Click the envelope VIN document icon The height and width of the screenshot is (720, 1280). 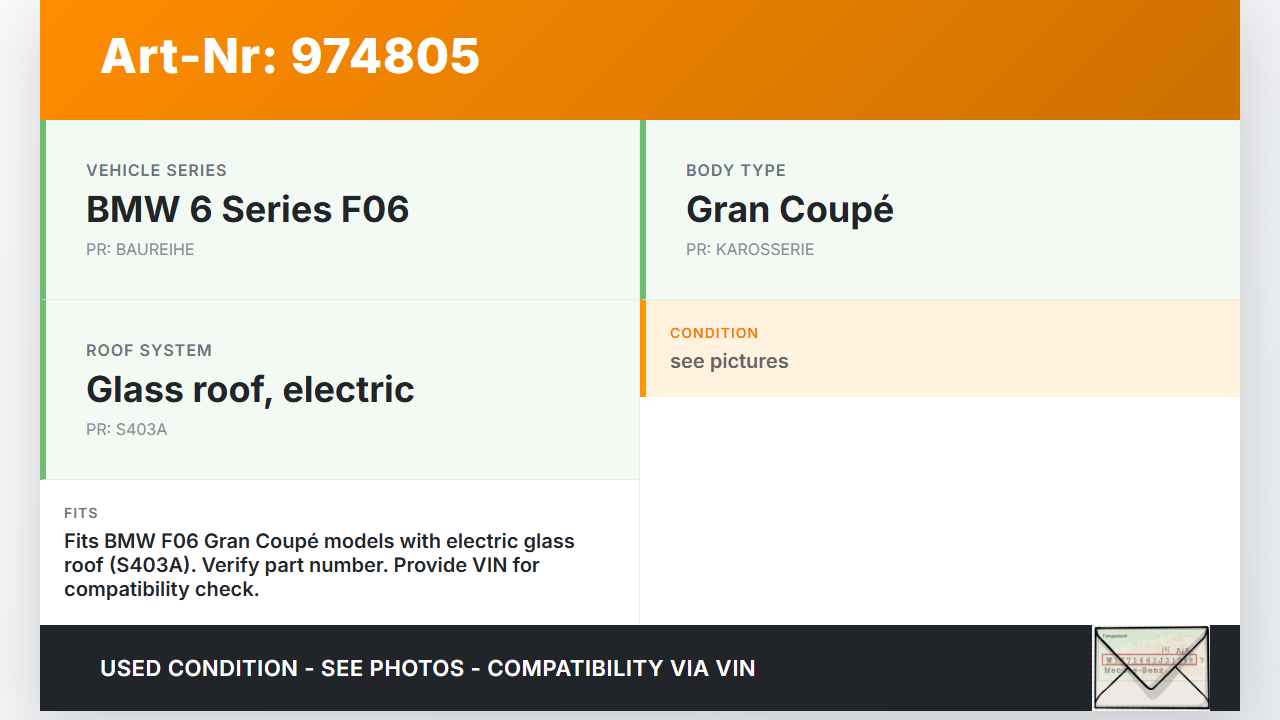click(x=1151, y=667)
